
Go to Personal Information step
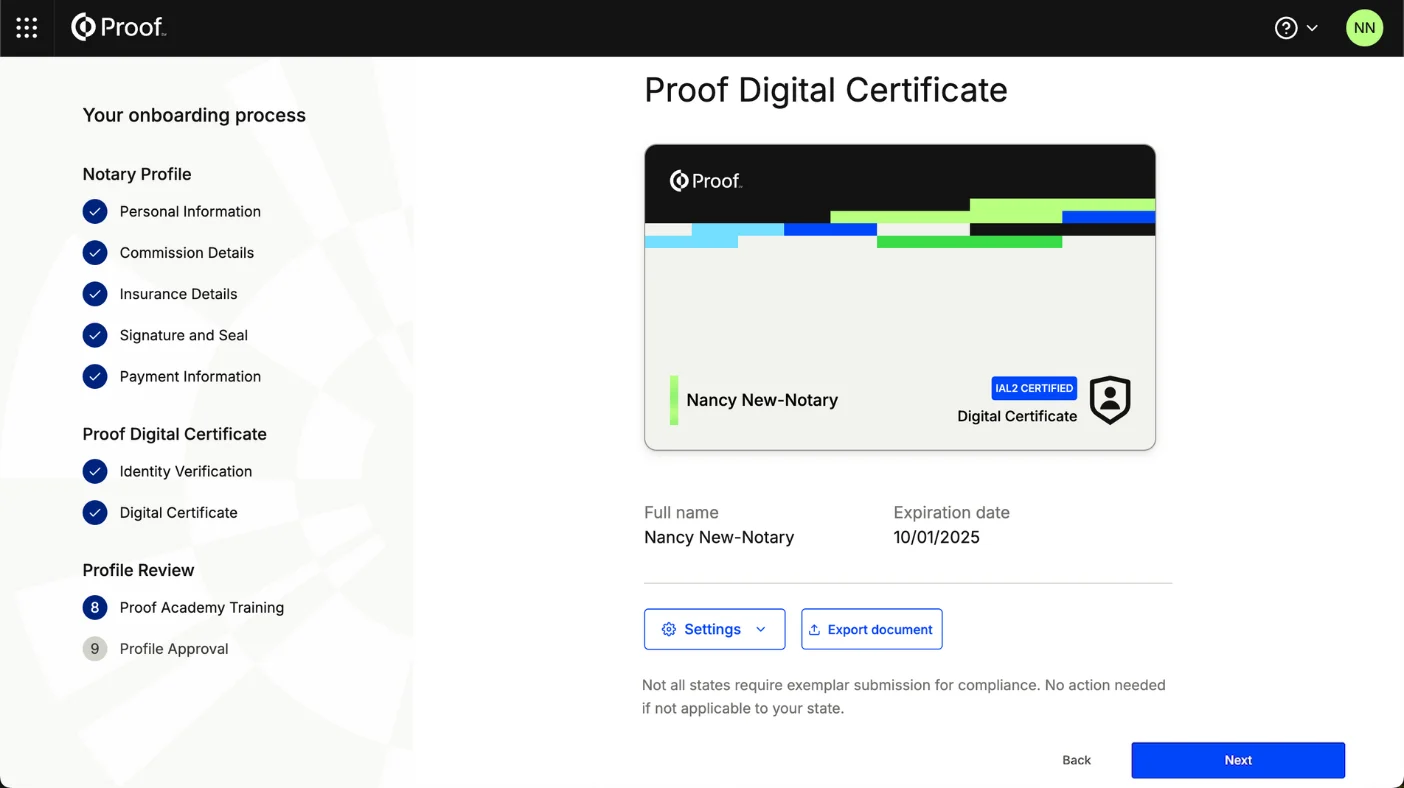click(190, 212)
